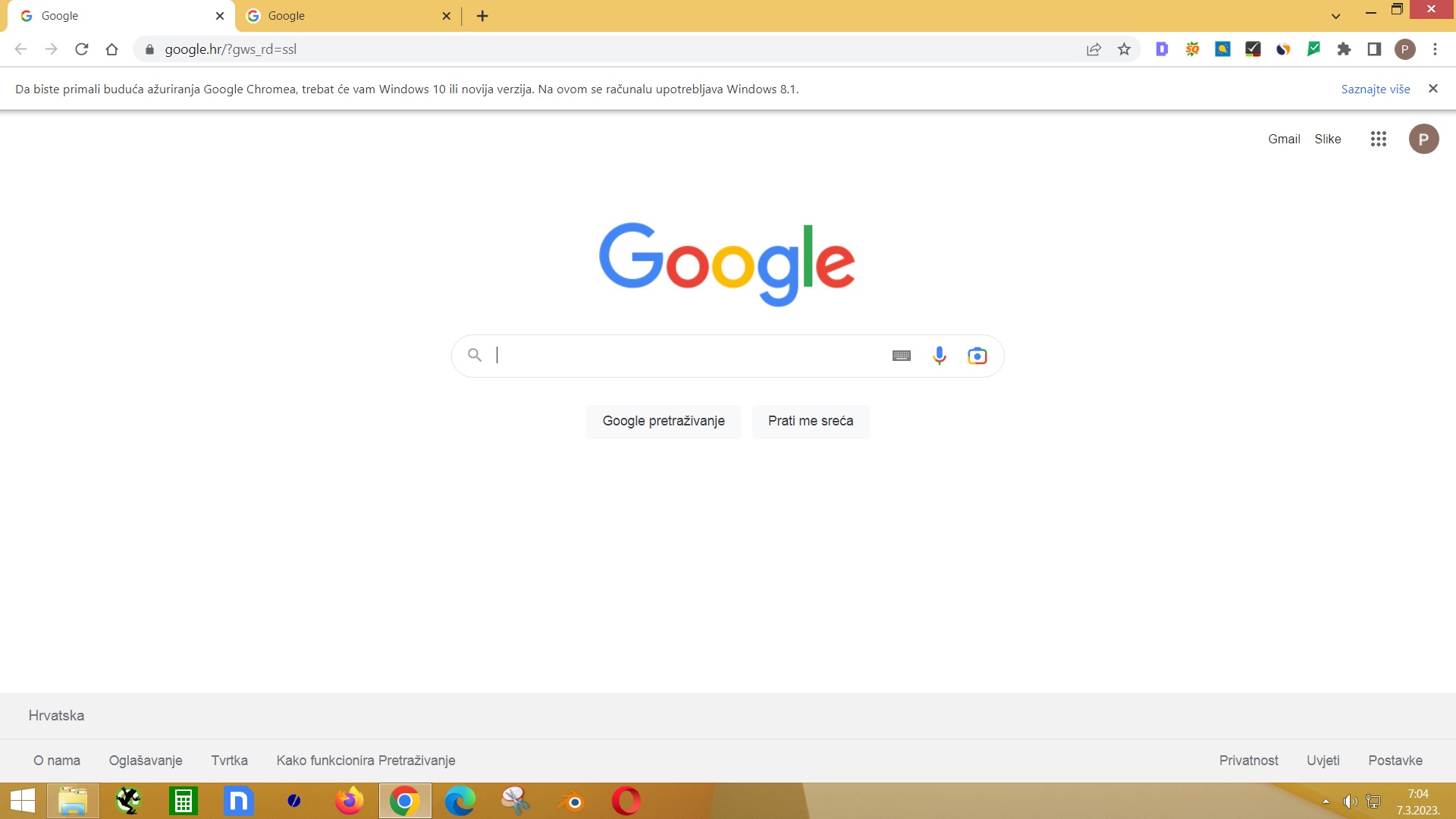
Task: Click Google pretraživanje button
Action: [664, 421]
